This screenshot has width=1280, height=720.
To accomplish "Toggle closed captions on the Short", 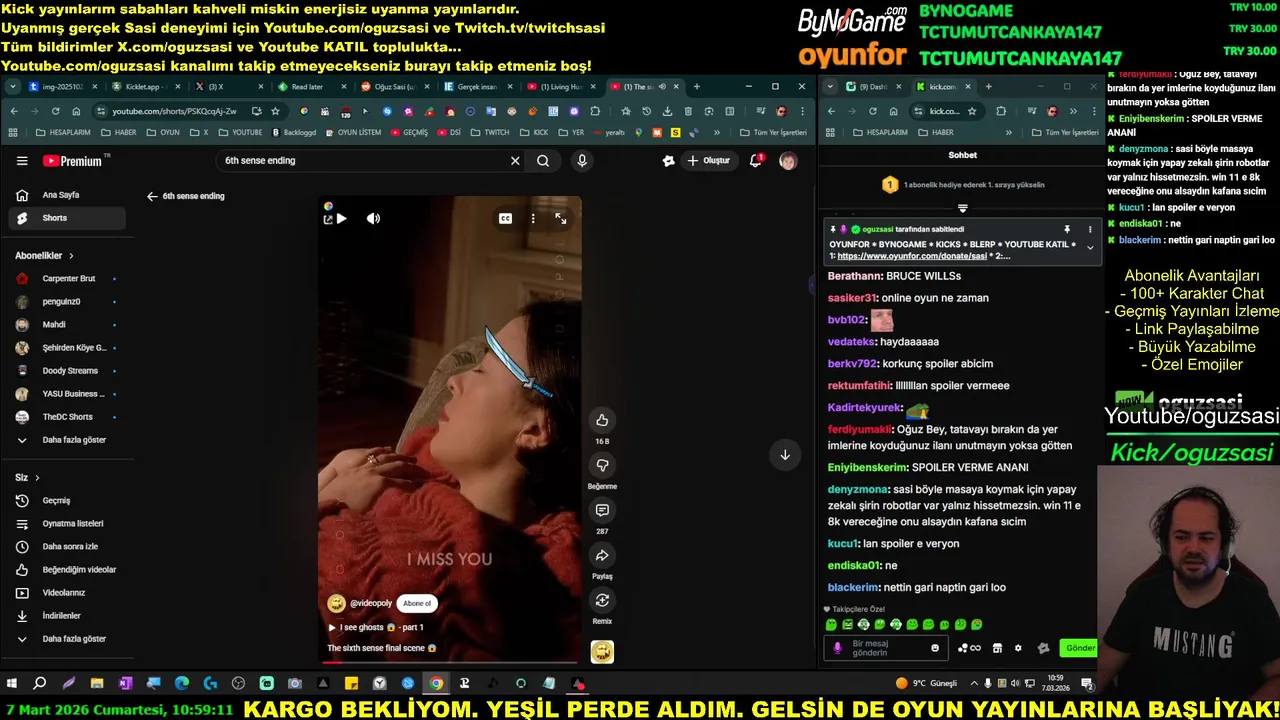I will (x=505, y=218).
